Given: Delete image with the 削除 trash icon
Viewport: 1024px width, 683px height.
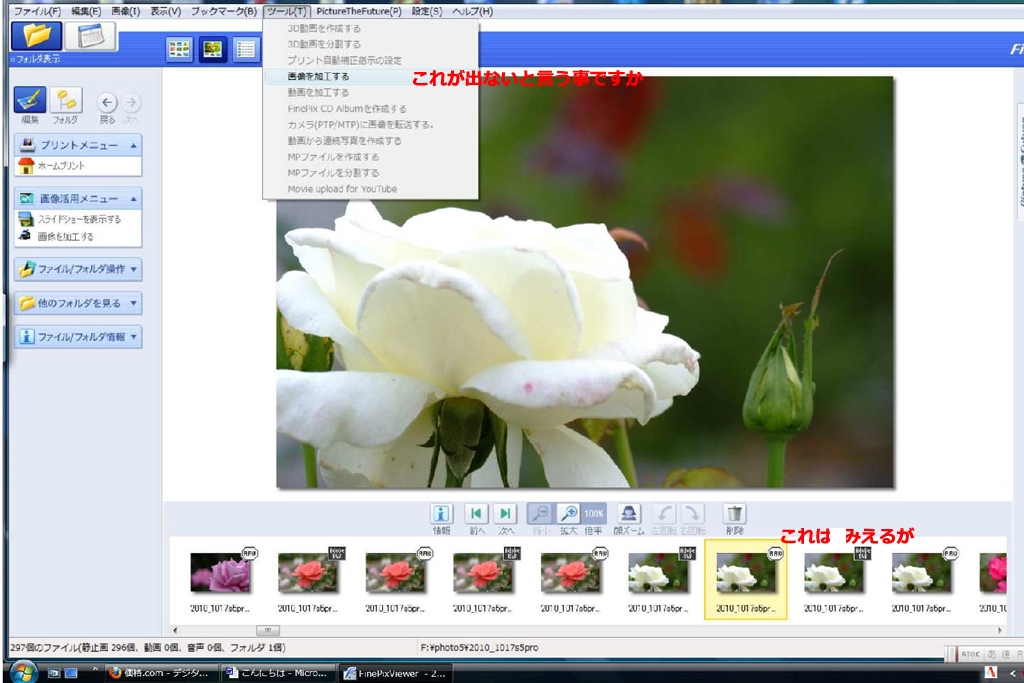Looking at the screenshot, I should pyautogui.click(x=735, y=513).
